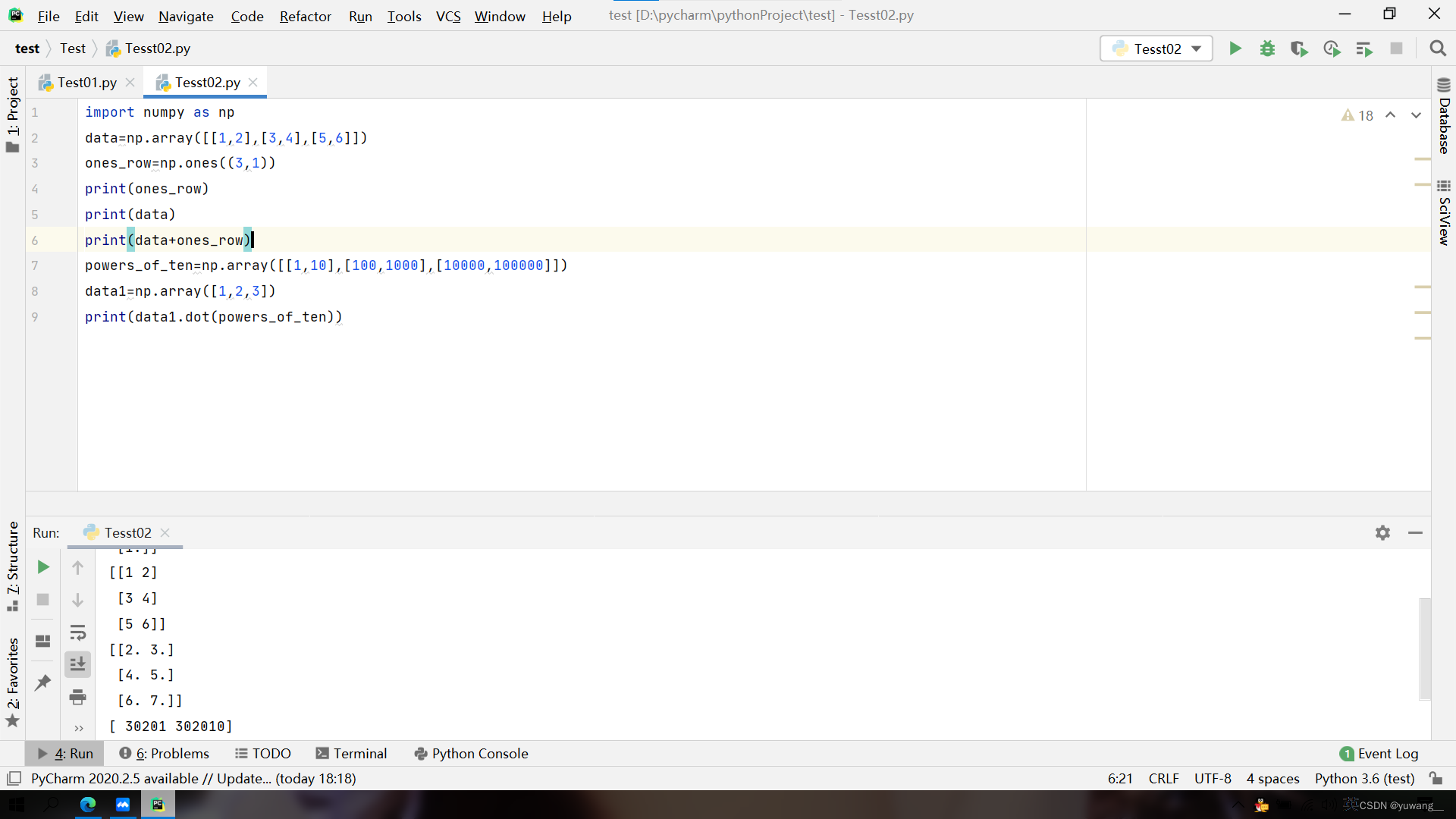The height and width of the screenshot is (819, 1456).
Task: Toggle soft-wrap in Run console
Action: point(77,632)
